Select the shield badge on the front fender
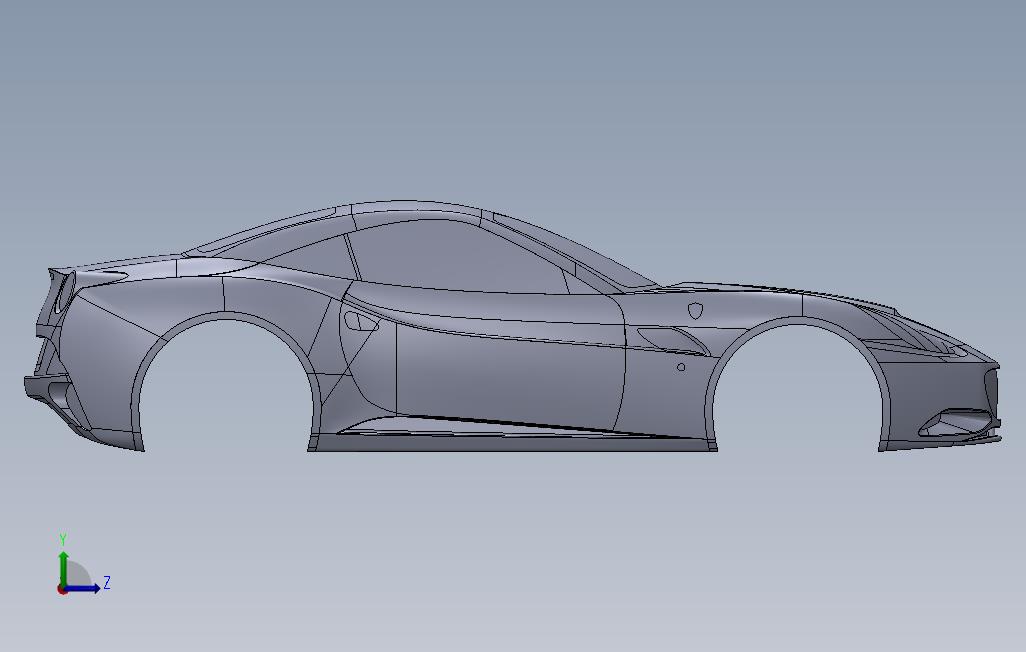This screenshot has width=1026, height=652. pos(696,310)
